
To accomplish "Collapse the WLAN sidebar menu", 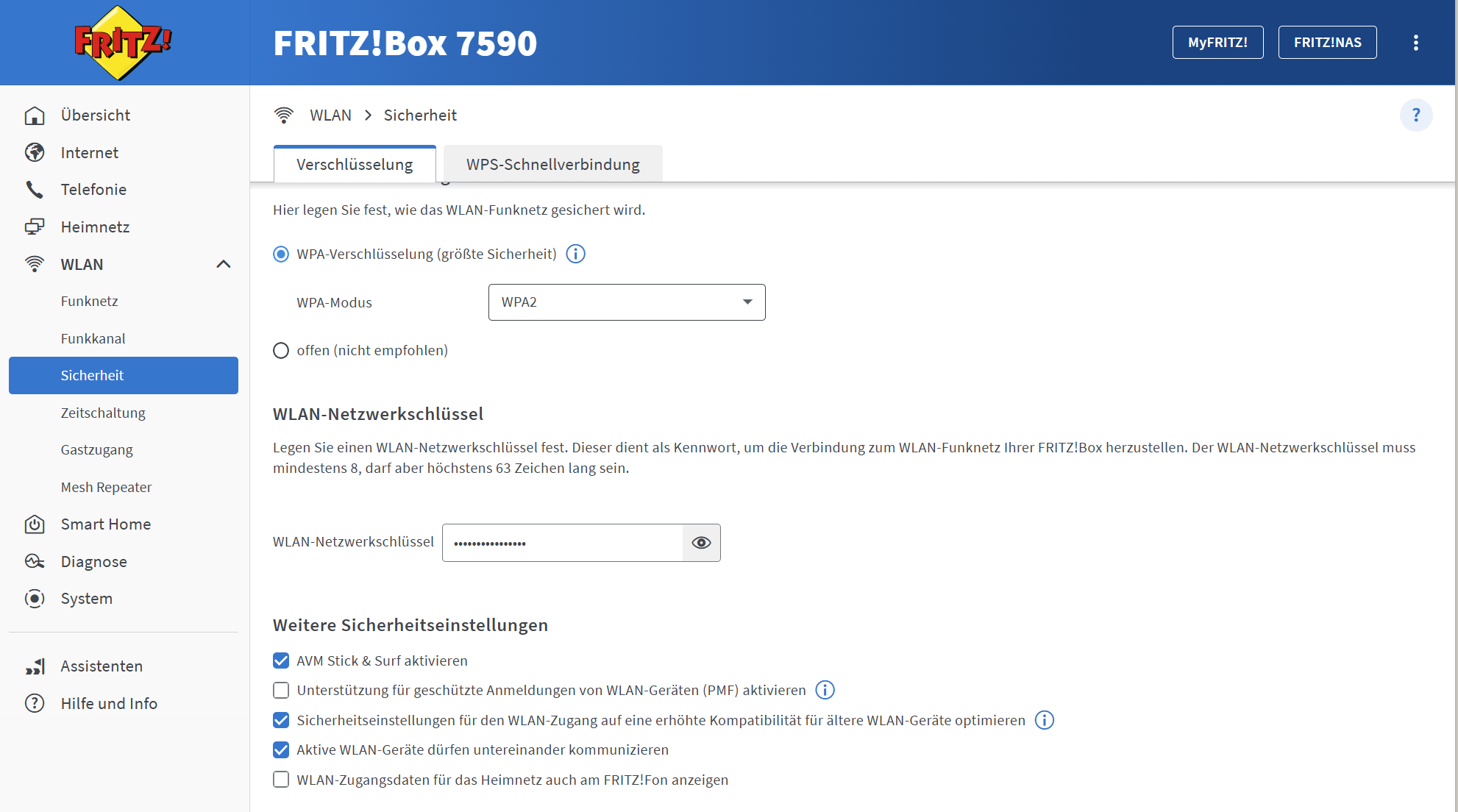I will (224, 265).
